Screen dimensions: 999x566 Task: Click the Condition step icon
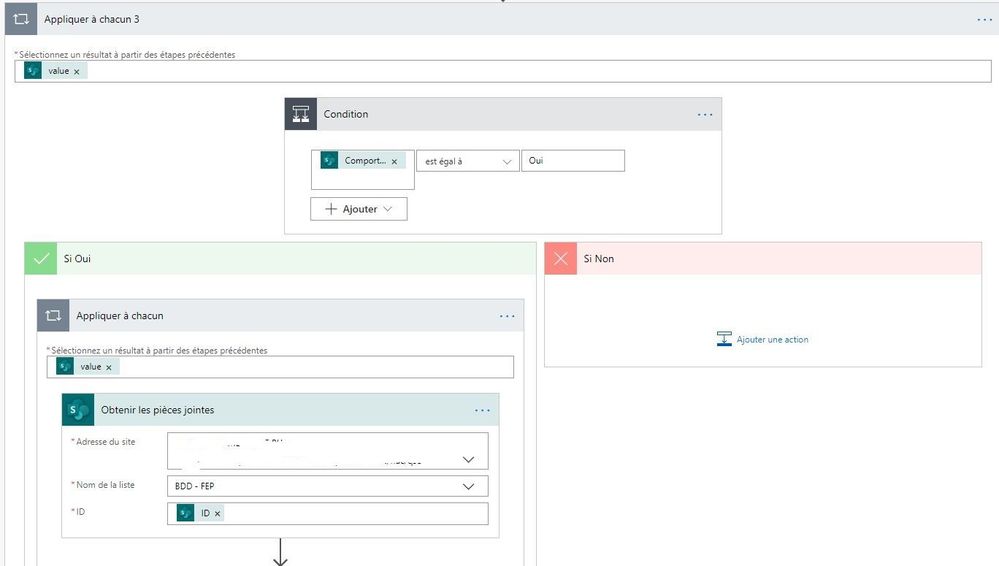(301, 114)
